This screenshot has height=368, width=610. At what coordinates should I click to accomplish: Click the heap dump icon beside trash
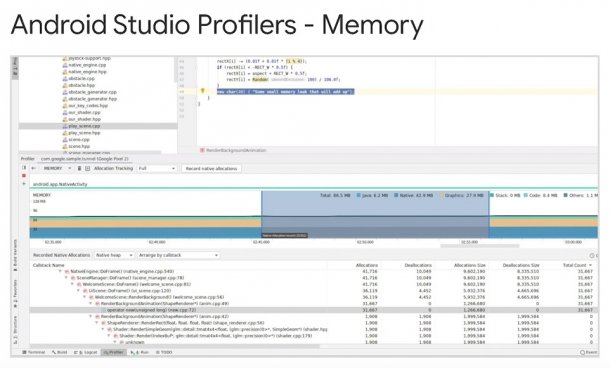point(87,168)
